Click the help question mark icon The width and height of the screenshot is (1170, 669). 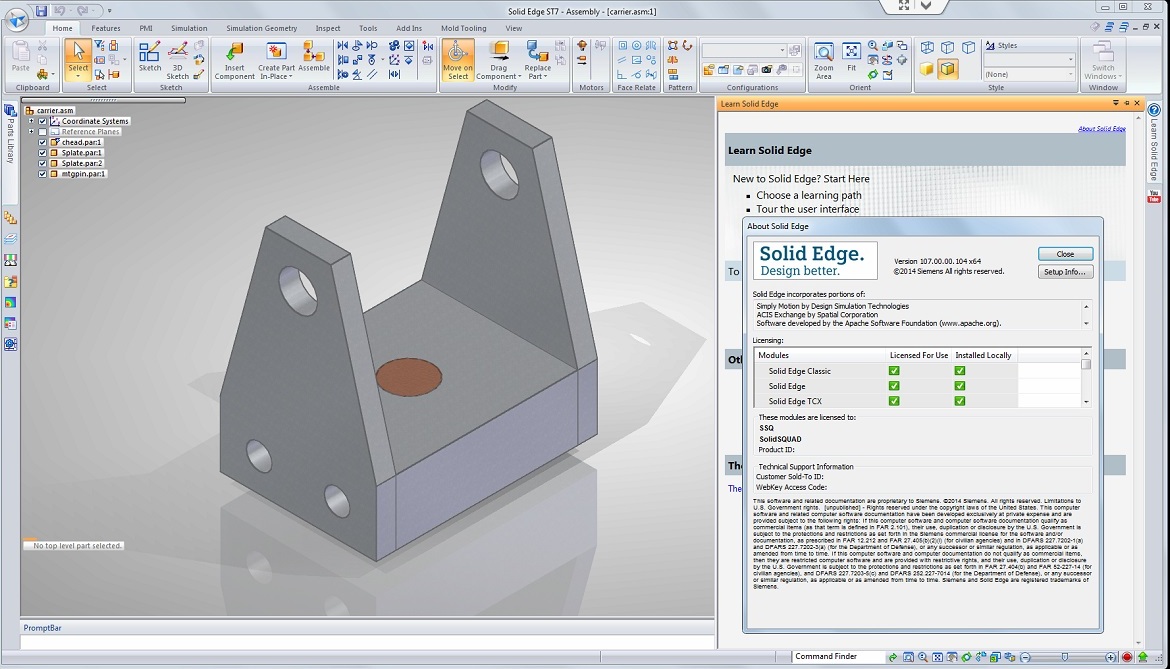(1154, 110)
